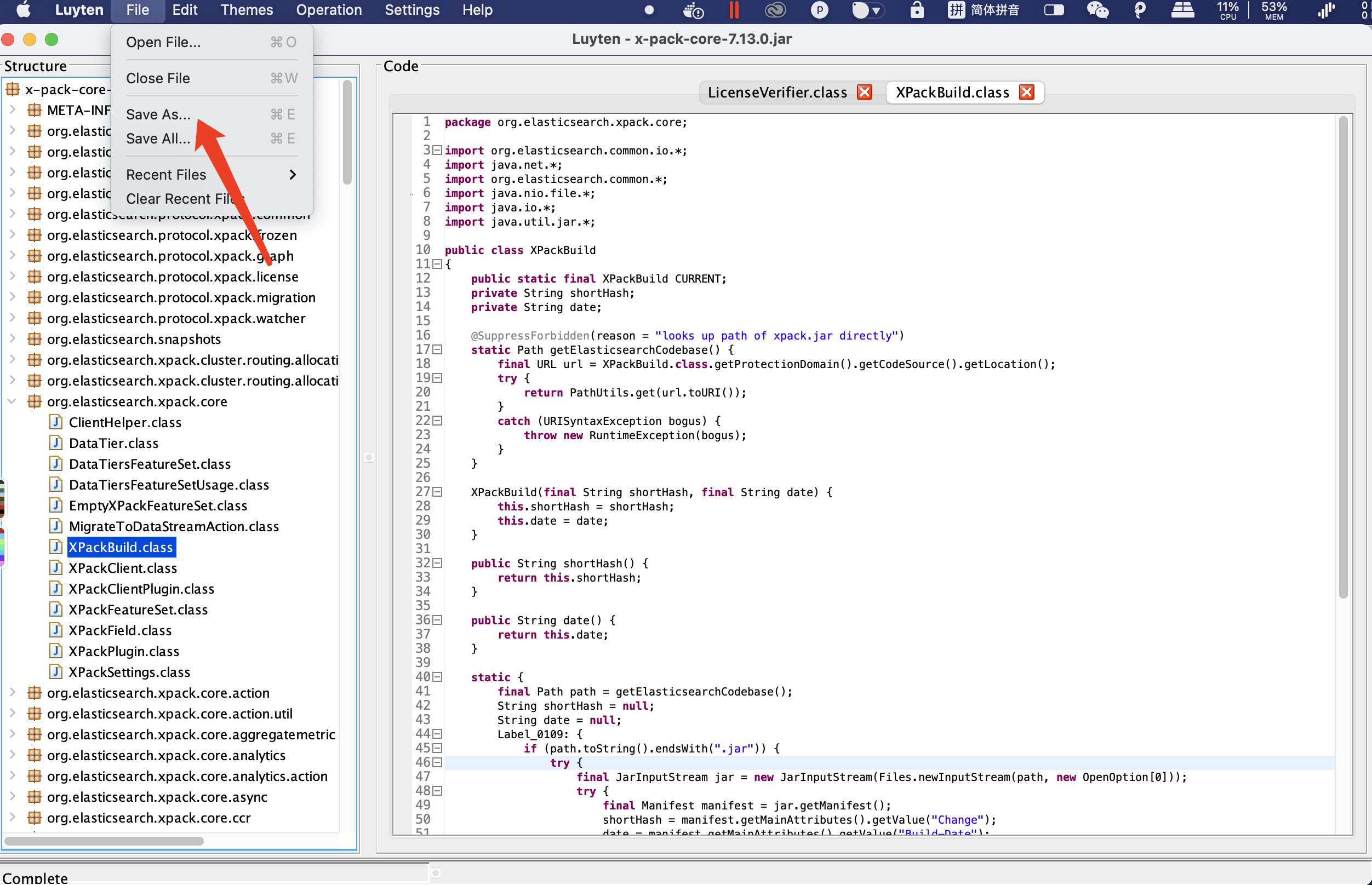Select XPackFeatureSet.class in the tree

tap(138, 610)
